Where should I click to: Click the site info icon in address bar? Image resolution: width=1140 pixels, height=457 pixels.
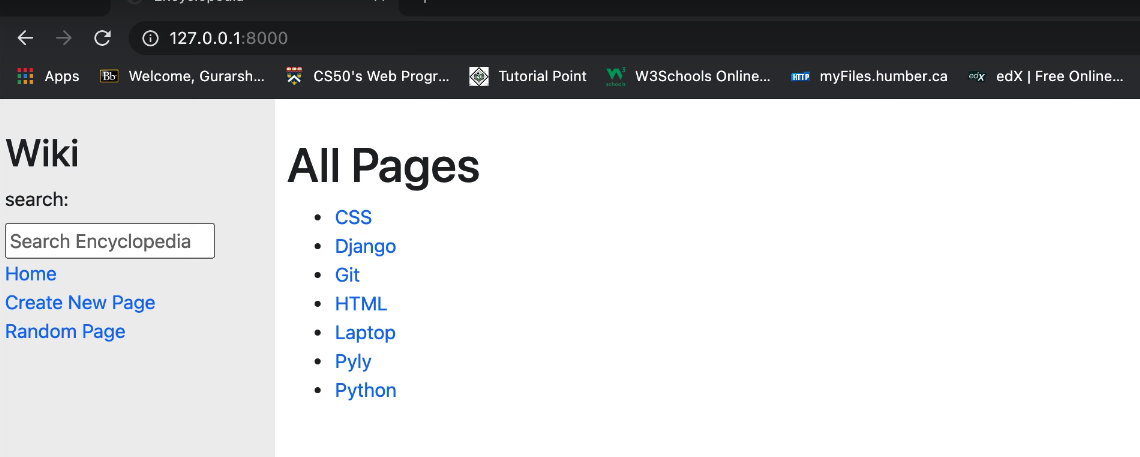tap(151, 38)
